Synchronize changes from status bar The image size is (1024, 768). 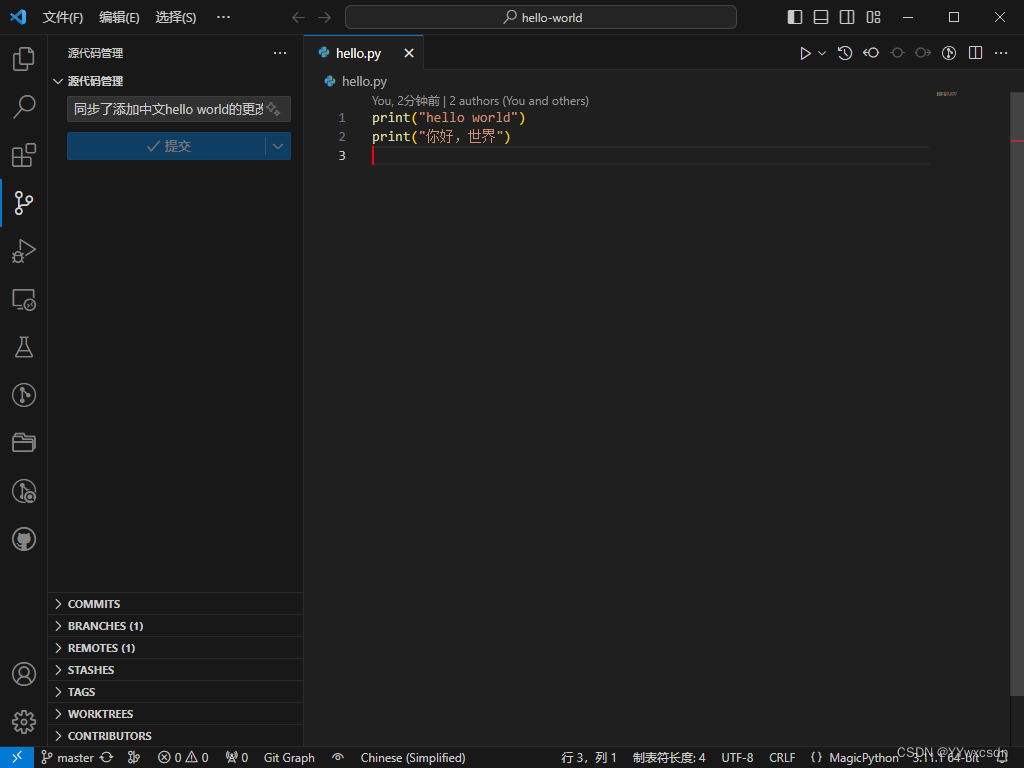coord(106,758)
